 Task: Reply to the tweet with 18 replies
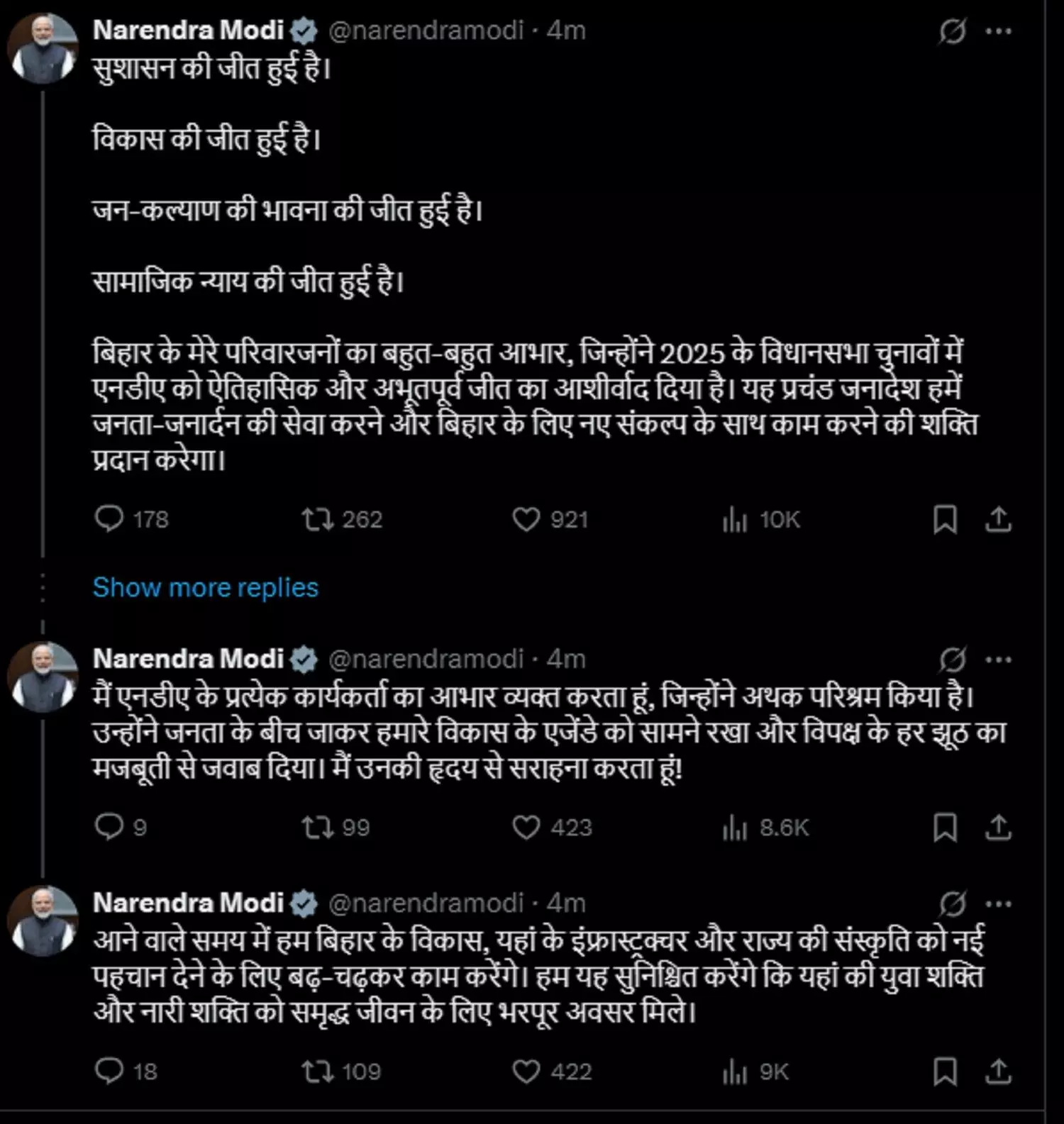click(x=109, y=1071)
